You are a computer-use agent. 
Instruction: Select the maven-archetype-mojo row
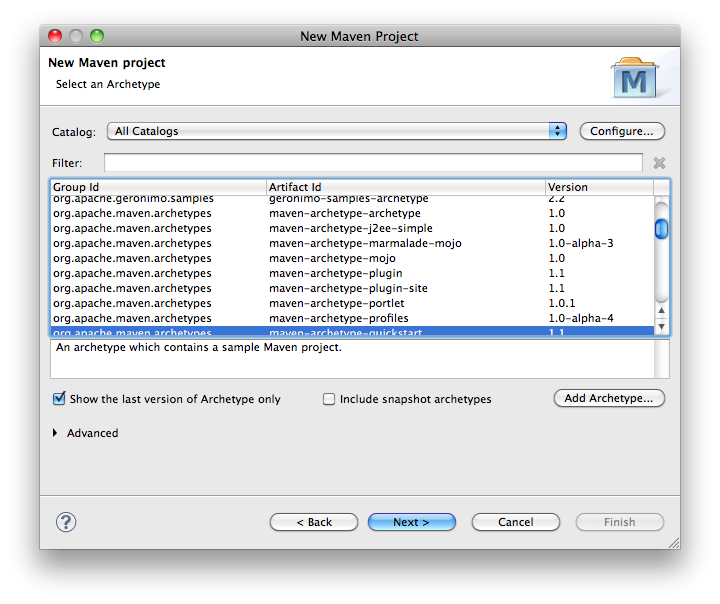pyautogui.click(x=352, y=258)
